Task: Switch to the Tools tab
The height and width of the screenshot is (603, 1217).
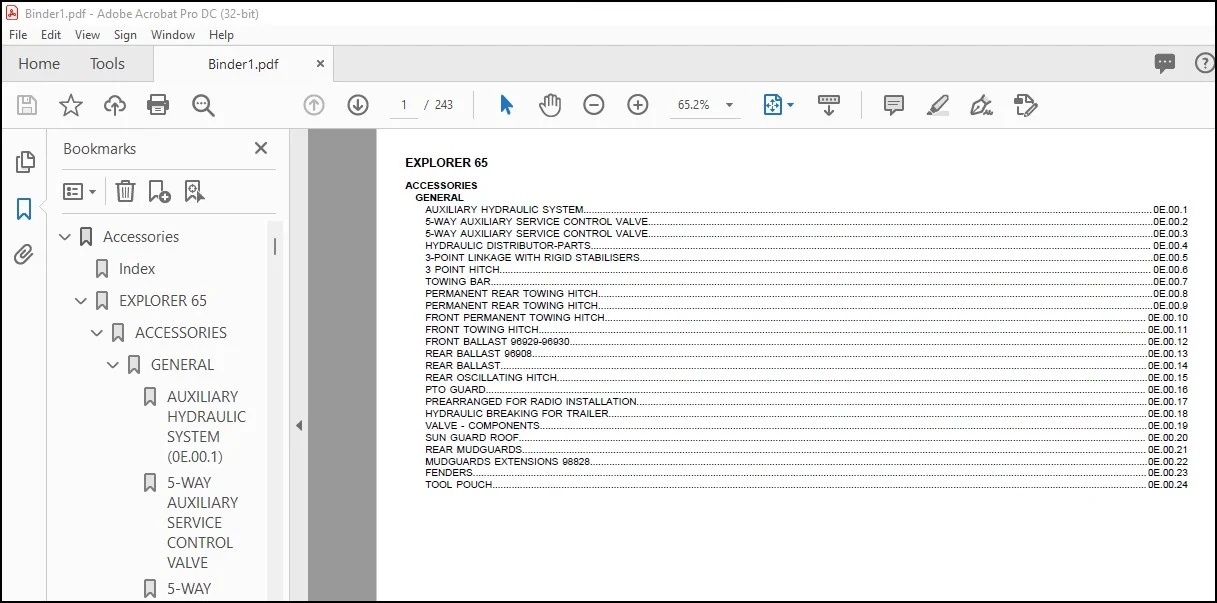Action: [107, 63]
